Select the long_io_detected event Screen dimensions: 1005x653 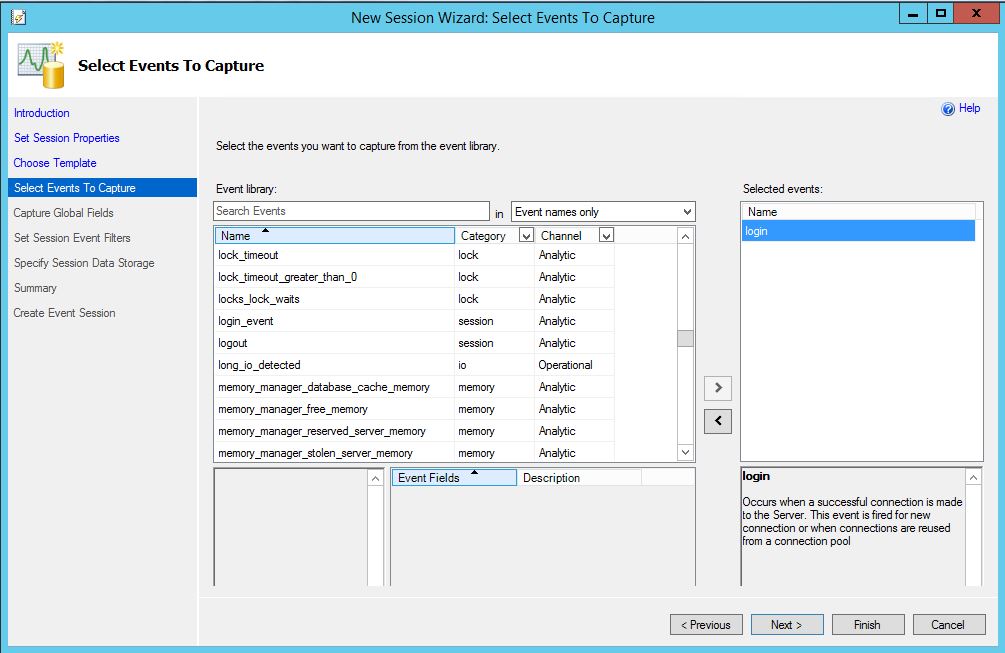tap(414, 365)
